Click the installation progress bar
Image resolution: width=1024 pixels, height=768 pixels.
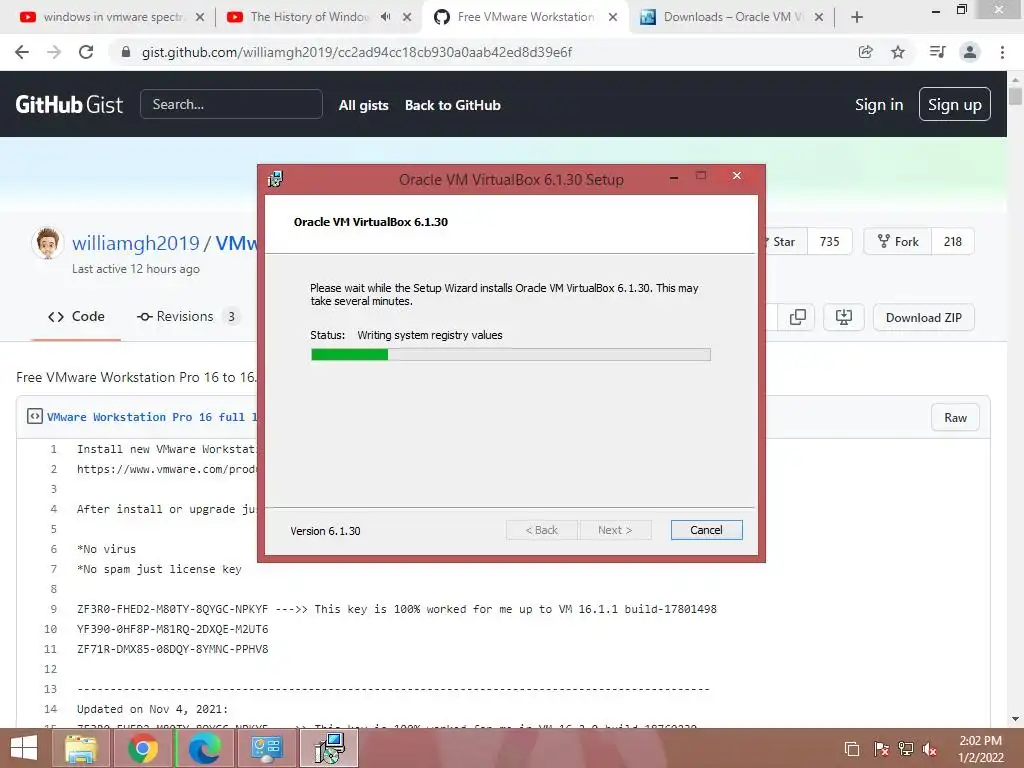pyautogui.click(x=511, y=355)
